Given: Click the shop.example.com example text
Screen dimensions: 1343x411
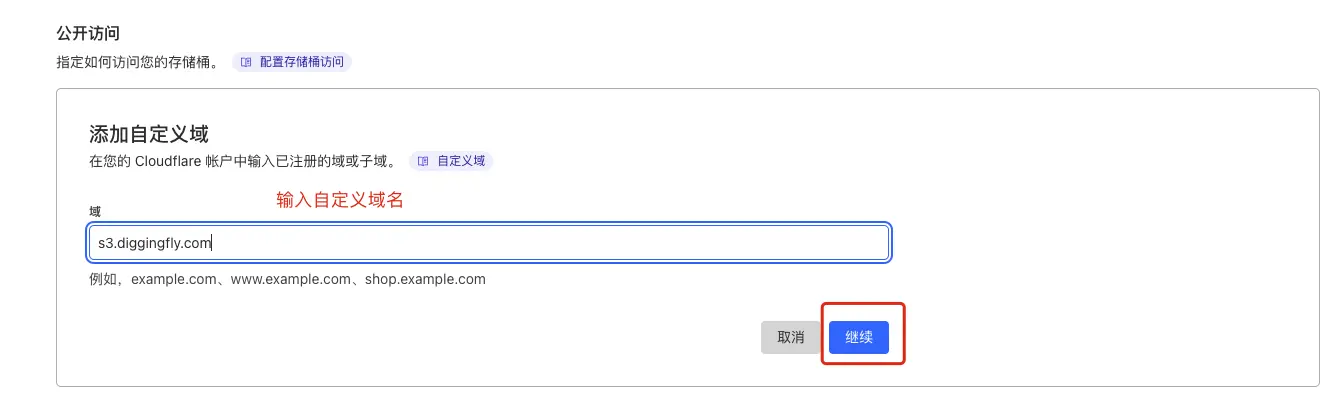Looking at the screenshot, I should point(425,279).
